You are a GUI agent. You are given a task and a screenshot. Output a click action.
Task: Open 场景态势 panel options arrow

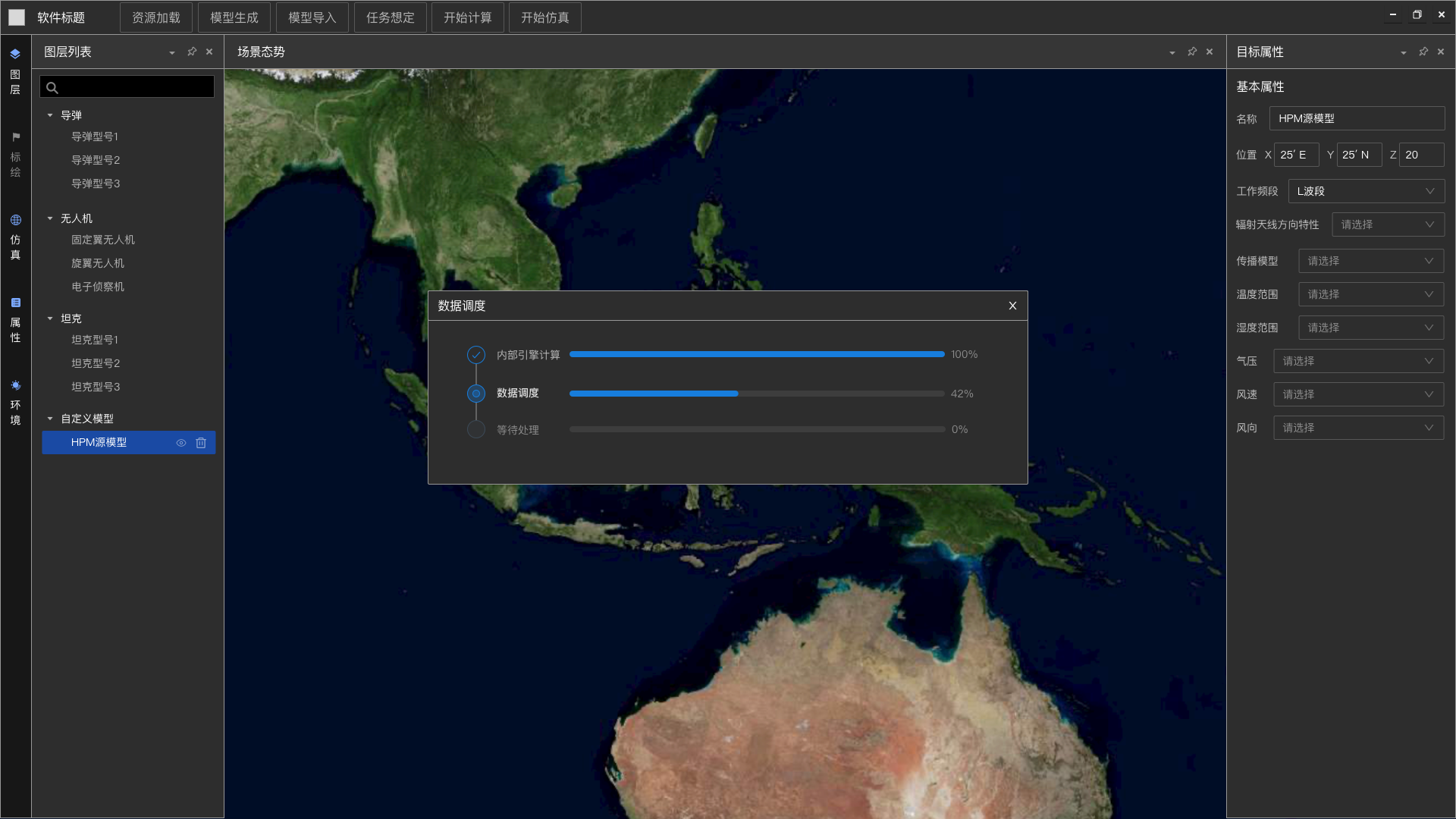click(x=1172, y=52)
